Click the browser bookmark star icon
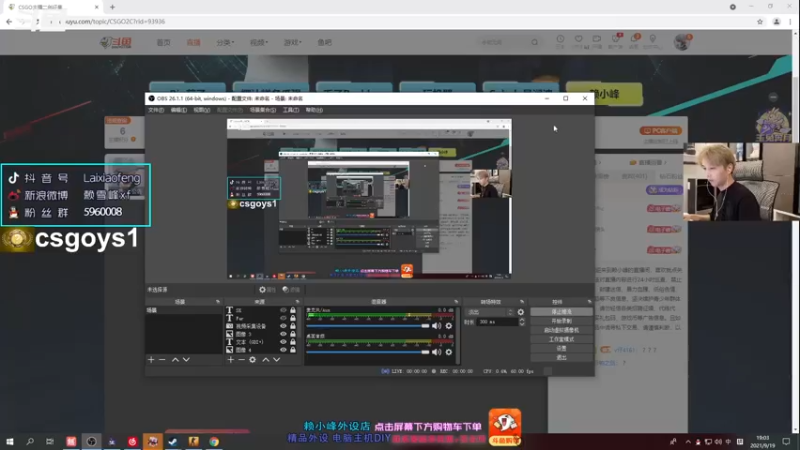Viewport: 800px width, 450px height. click(x=760, y=21)
